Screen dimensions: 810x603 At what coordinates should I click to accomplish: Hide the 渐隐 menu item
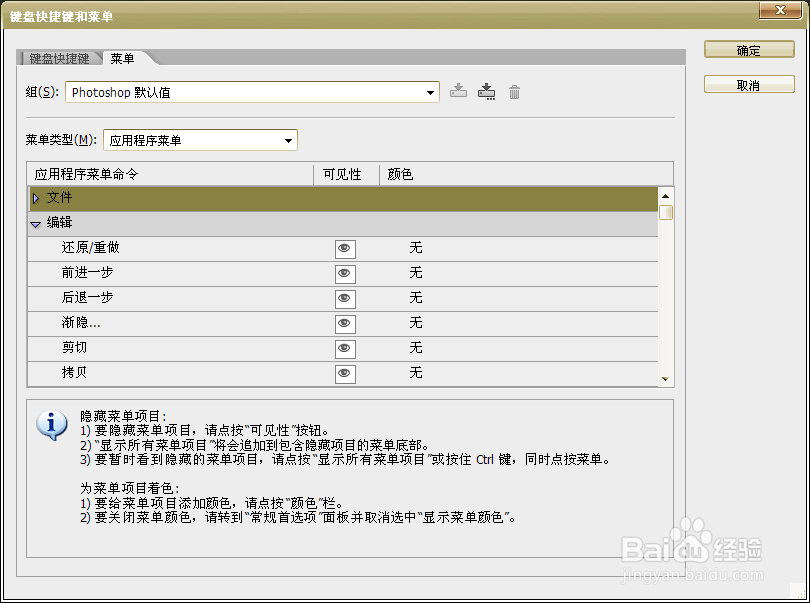344,323
